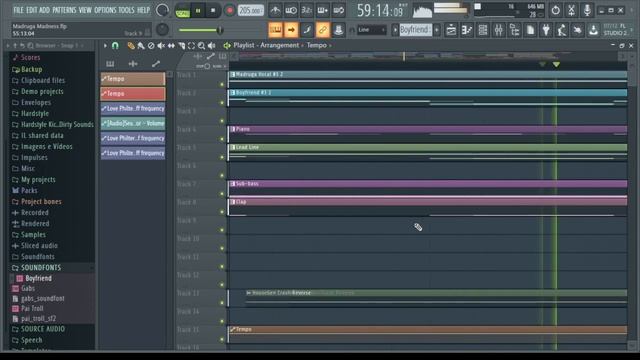Click the microphone one-click recording icon
The image size is (640, 360).
[587, 10]
